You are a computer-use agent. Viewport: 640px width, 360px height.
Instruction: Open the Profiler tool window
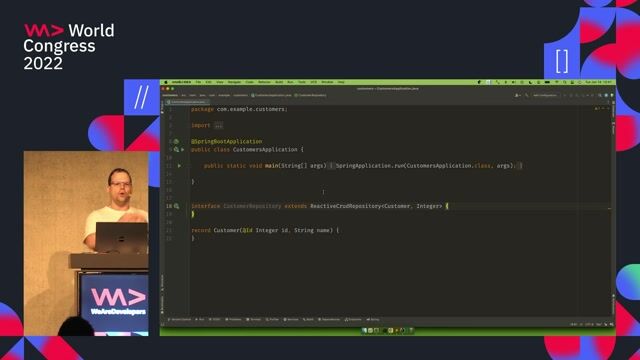[272, 320]
